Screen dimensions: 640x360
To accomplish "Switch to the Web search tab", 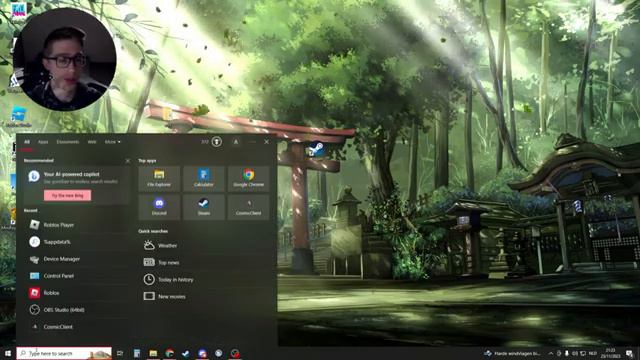I will pyautogui.click(x=92, y=142).
